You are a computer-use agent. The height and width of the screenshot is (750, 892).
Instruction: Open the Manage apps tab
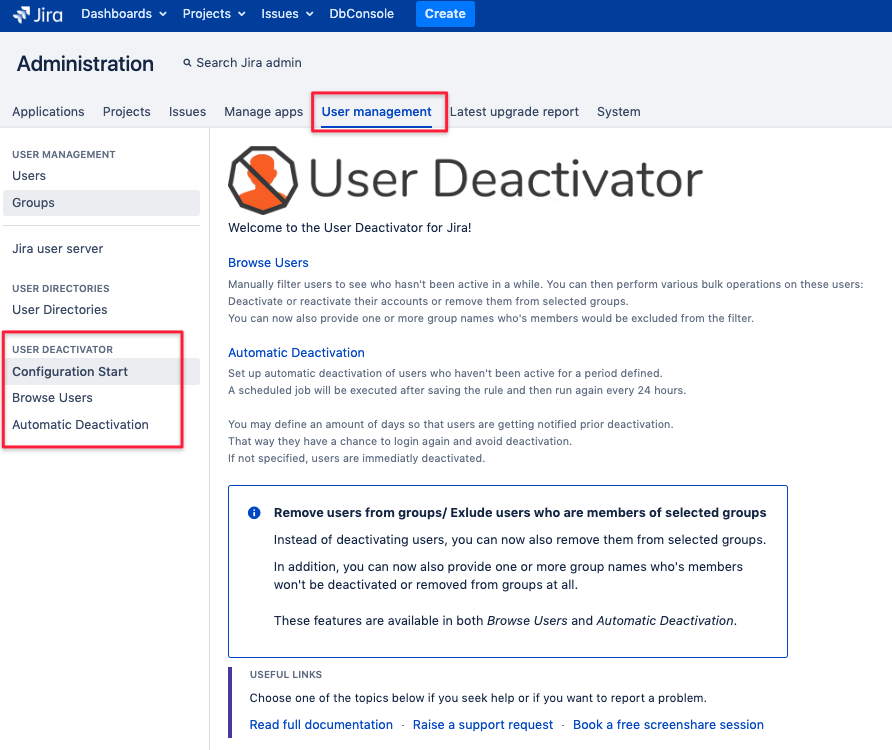point(263,112)
